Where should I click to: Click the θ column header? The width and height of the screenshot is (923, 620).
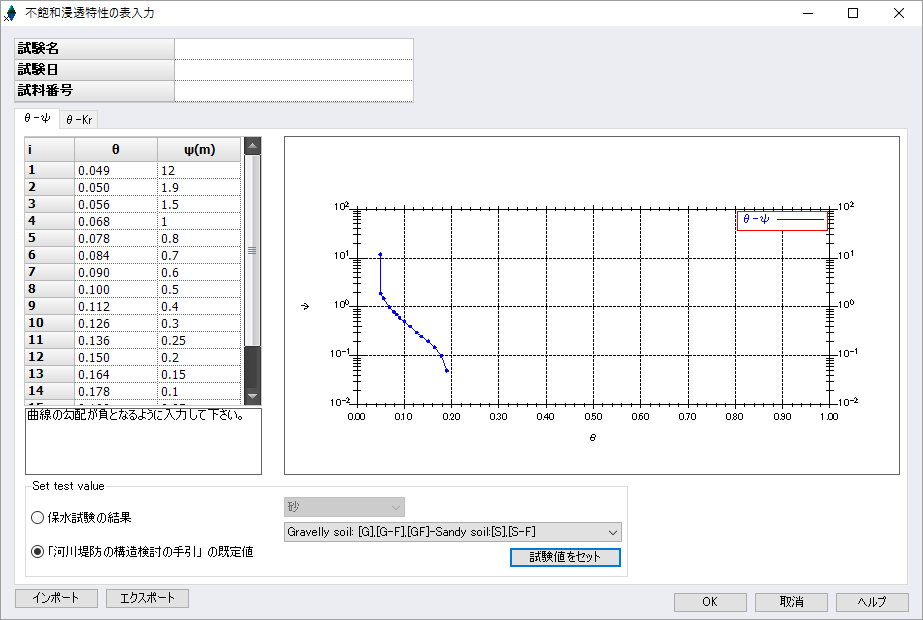[x=116, y=150]
